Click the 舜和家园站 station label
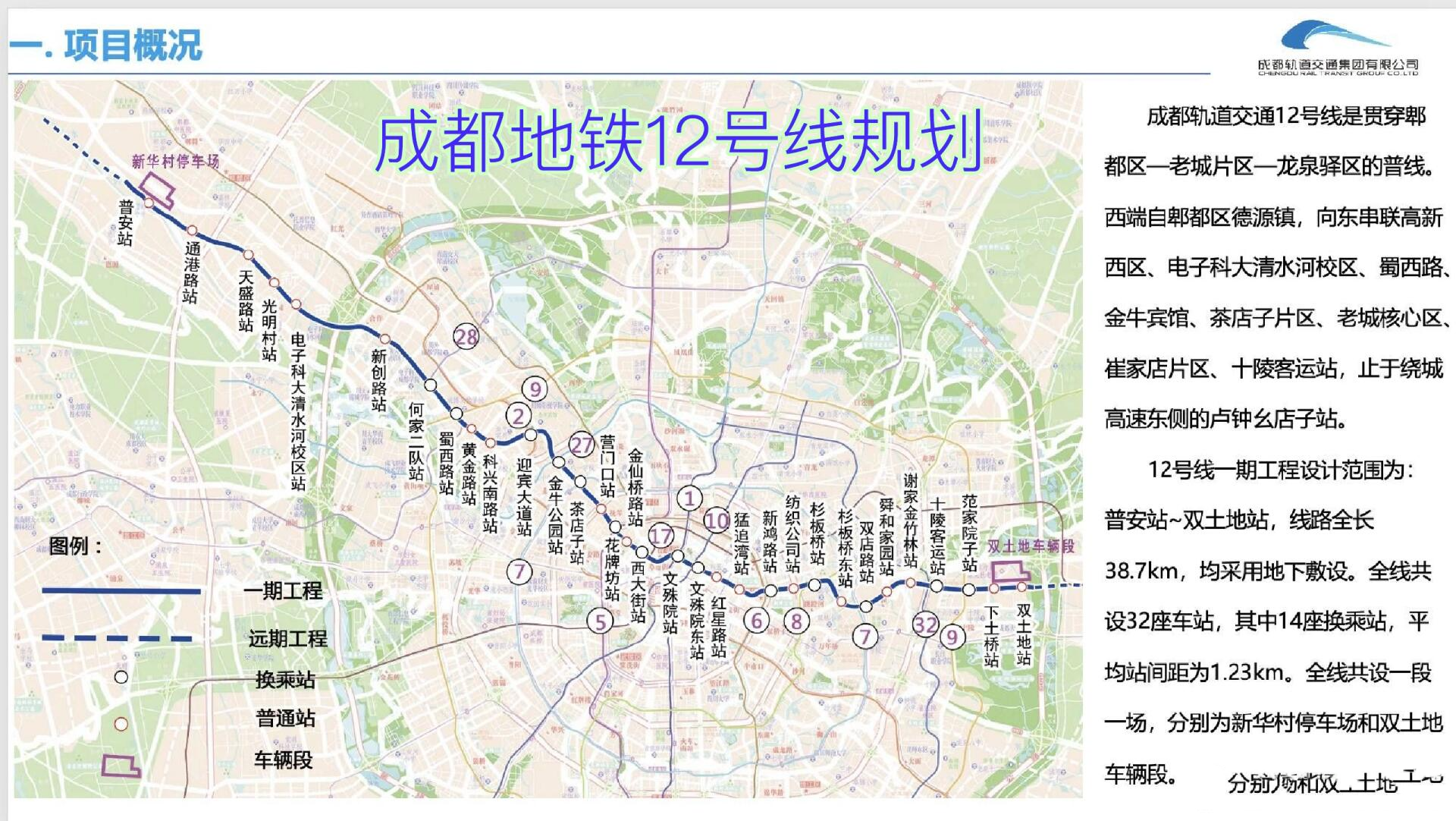 [886, 536]
